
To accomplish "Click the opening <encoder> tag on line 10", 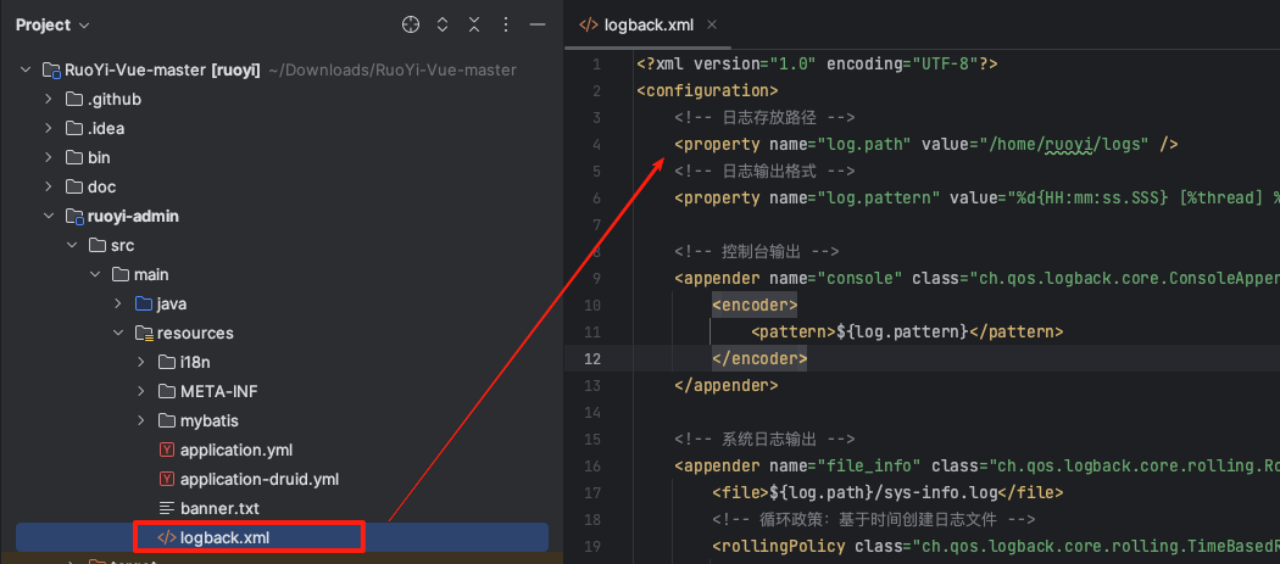I will (x=755, y=305).
